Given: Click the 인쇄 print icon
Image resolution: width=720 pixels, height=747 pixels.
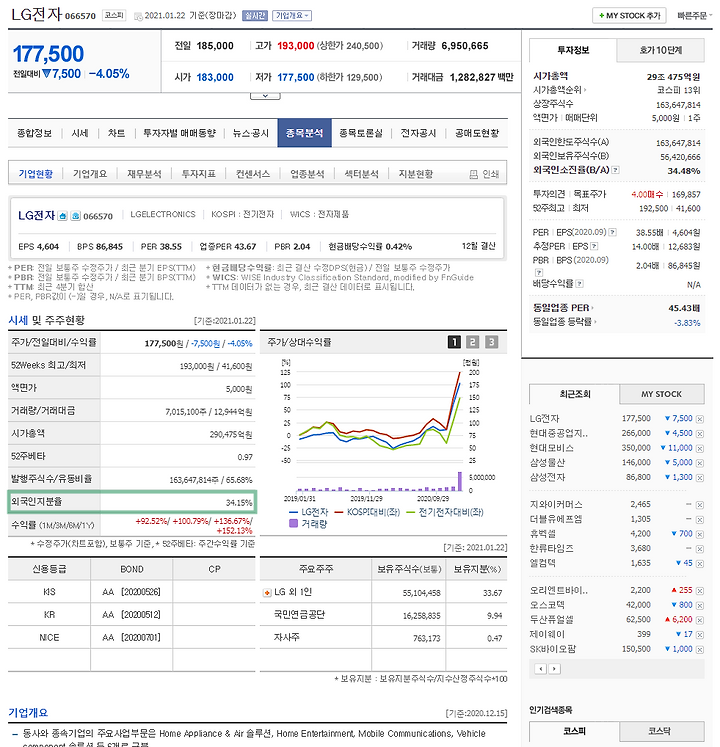Looking at the screenshot, I should click(x=473, y=174).
